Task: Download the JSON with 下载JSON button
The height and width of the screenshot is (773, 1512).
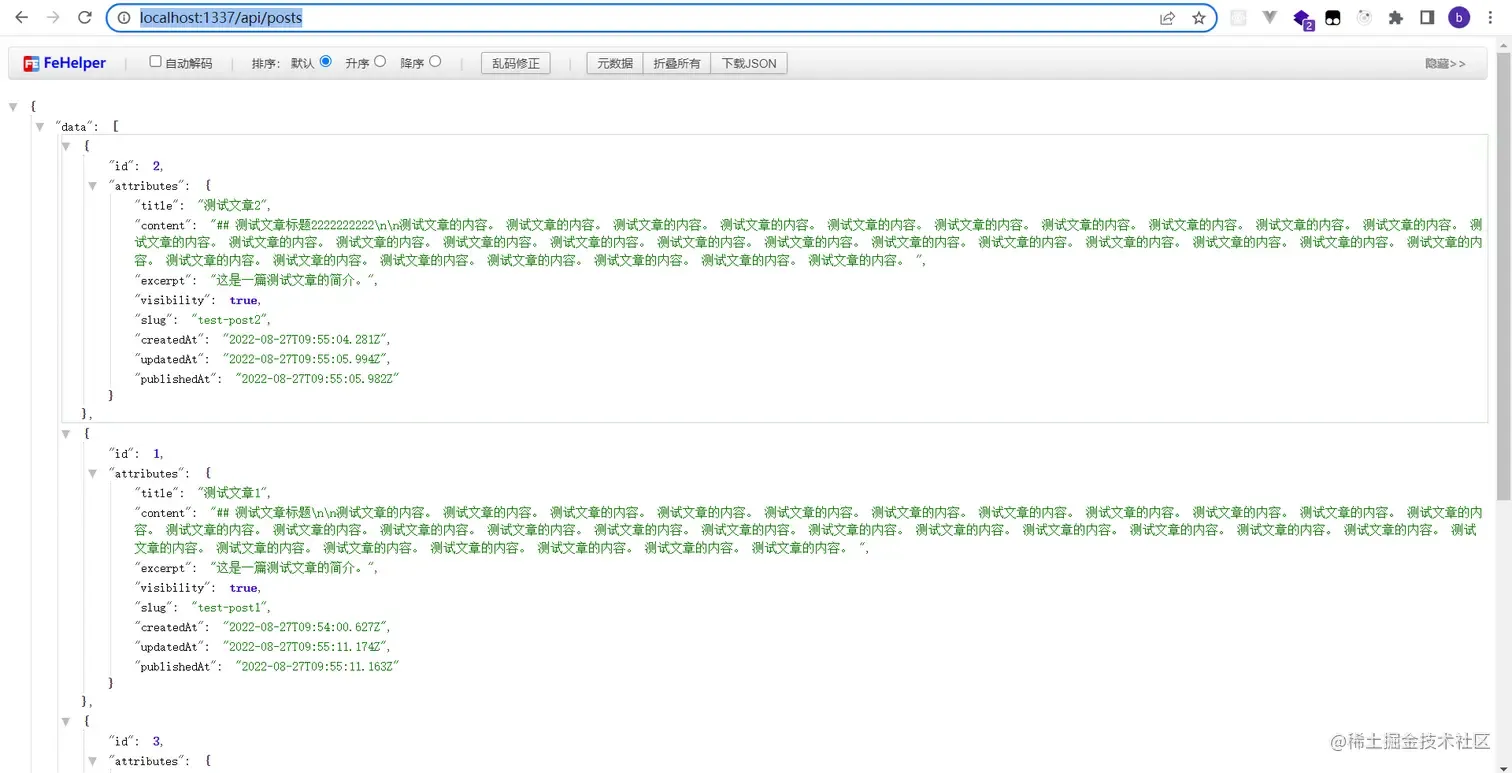Action: 749,63
